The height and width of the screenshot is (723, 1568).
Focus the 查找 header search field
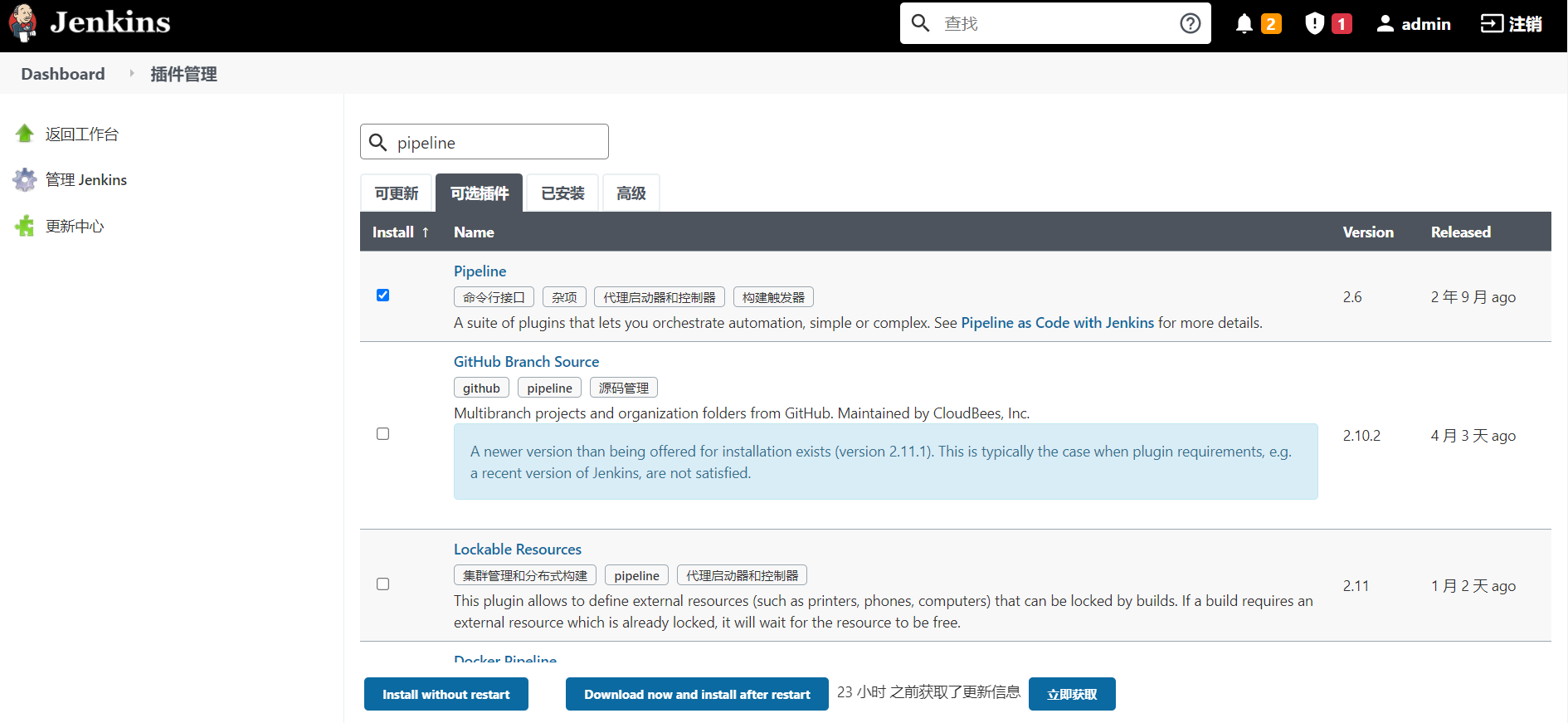1055,23
